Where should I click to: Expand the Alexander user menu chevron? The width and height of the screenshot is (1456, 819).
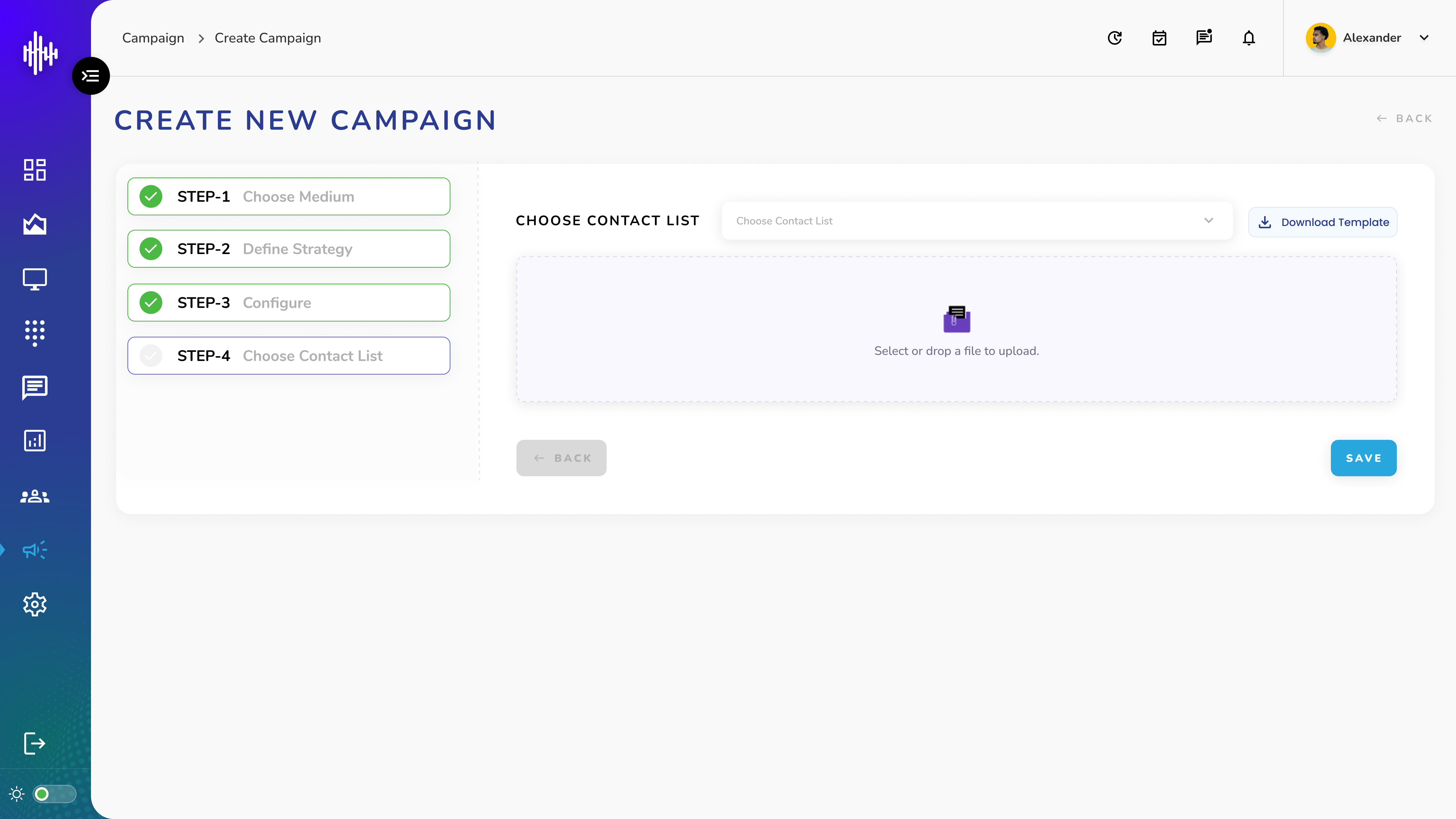(x=1424, y=38)
